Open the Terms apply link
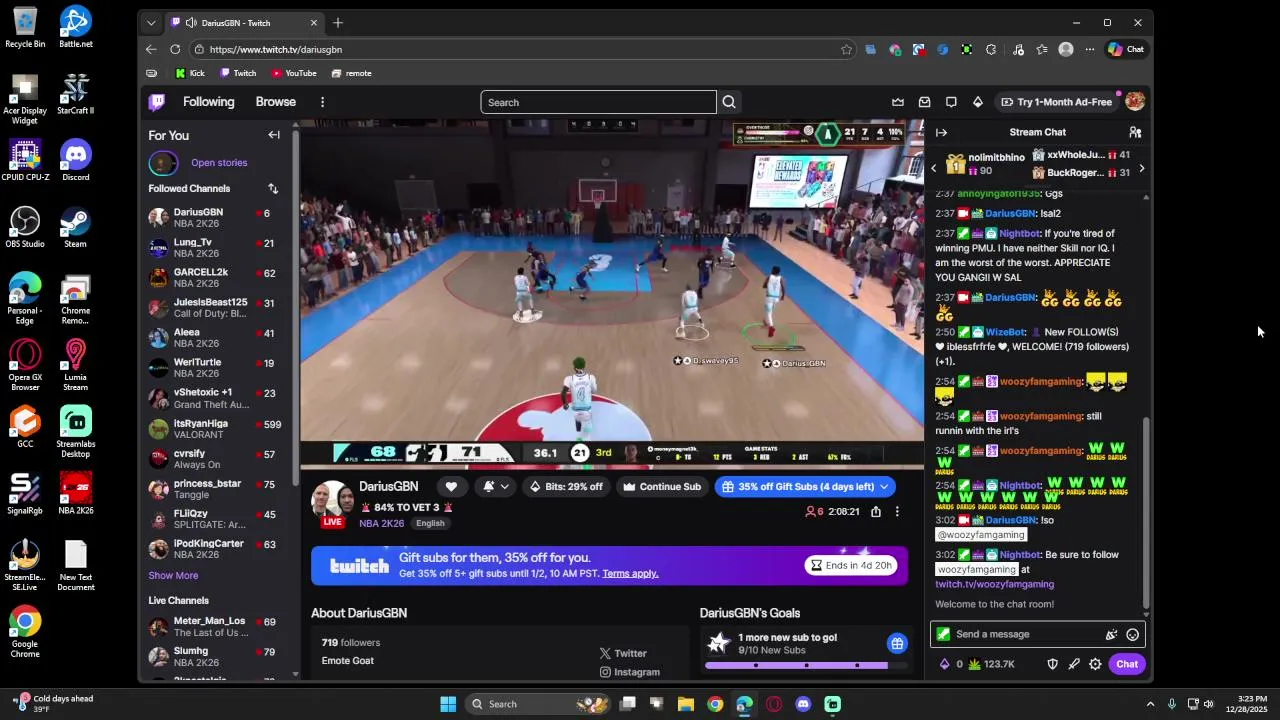Viewport: 1280px width, 720px height. point(630,574)
